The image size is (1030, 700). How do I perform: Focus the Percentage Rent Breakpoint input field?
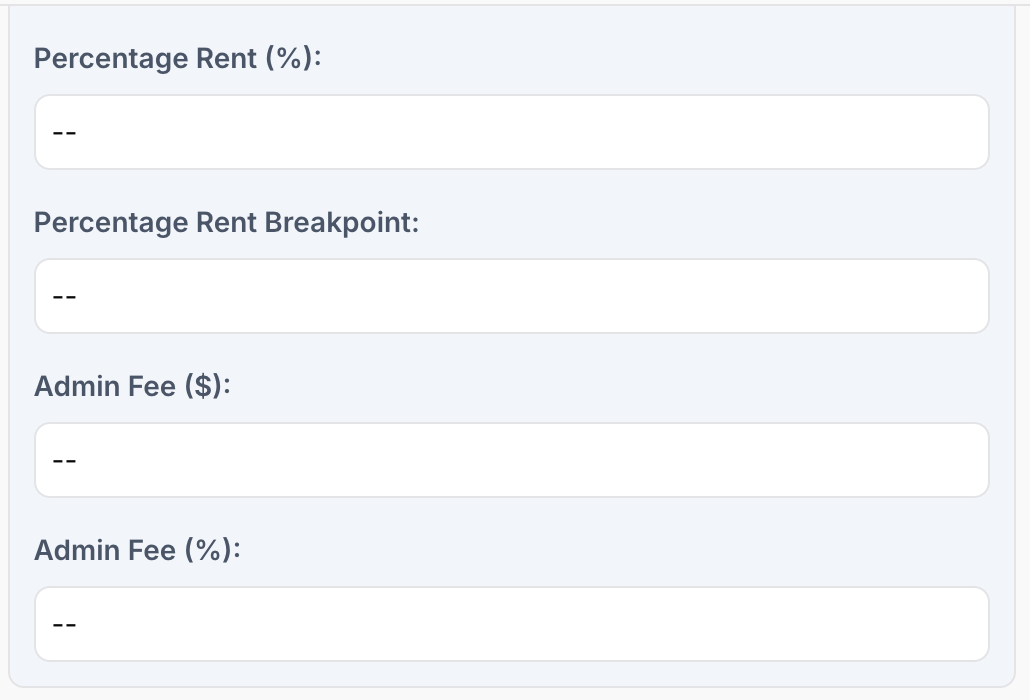[x=511, y=296]
